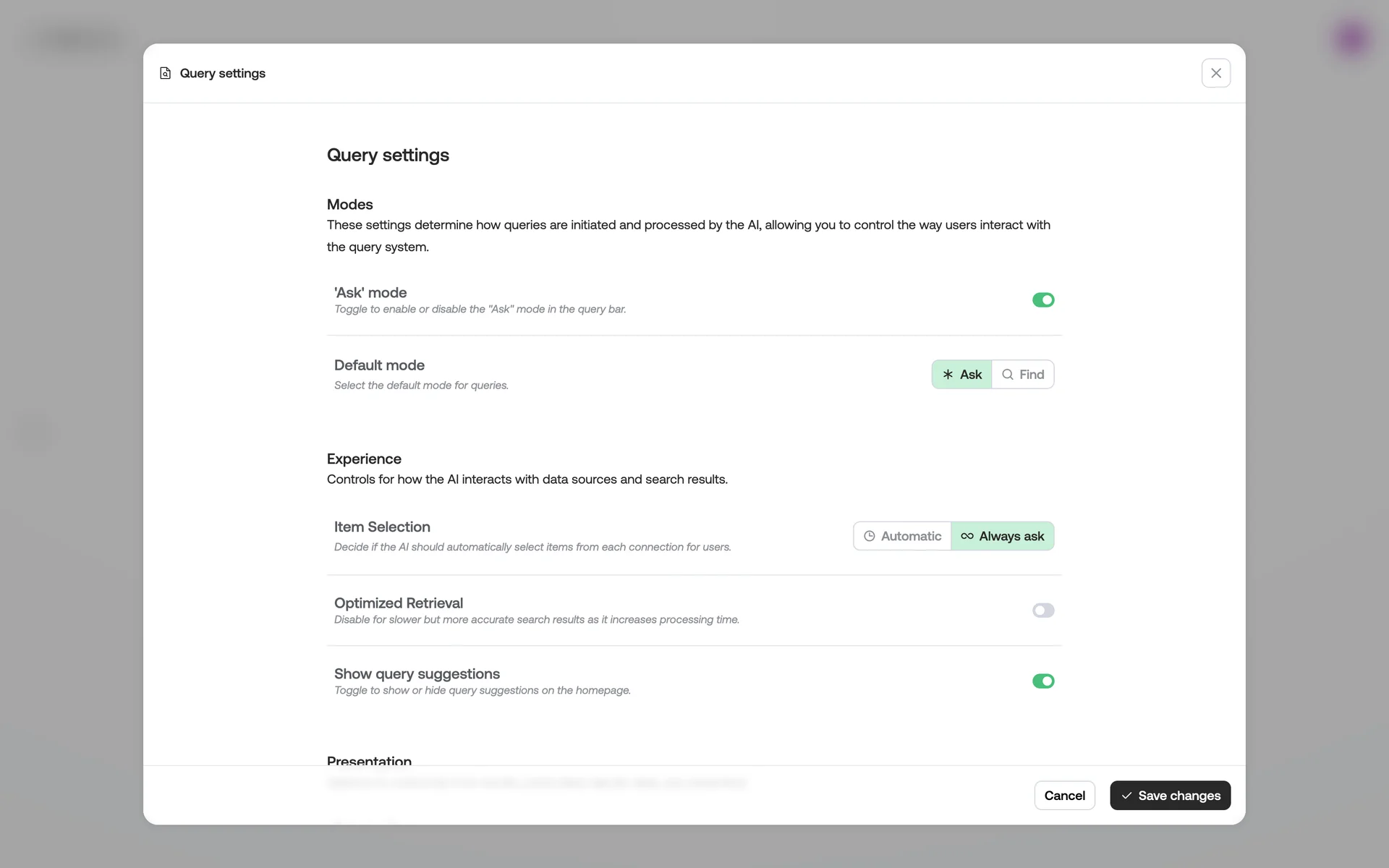Image resolution: width=1389 pixels, height=868 pixels.
Task: Enable the Optimized Retrieval switch
Action: click(x=1042, y=610)
